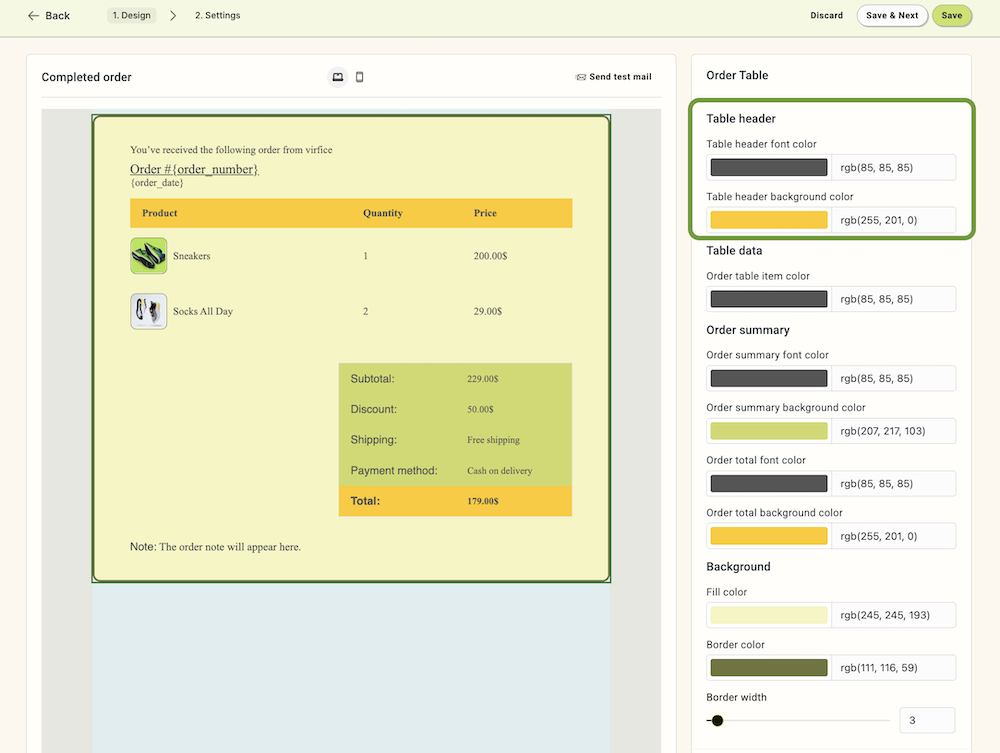1000x753 pixels.
Task: Click the Subtotal: label in summary
Action: tap(372, 379)
